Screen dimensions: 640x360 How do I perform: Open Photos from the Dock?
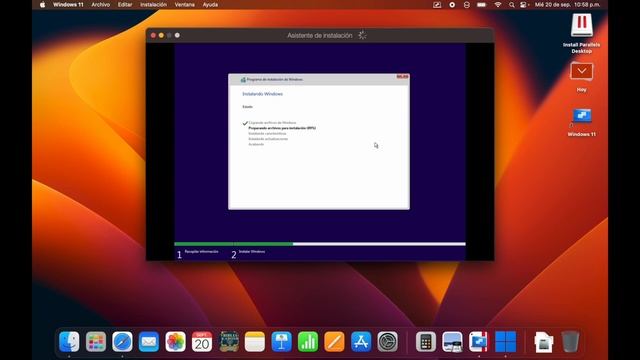(176, 341)
